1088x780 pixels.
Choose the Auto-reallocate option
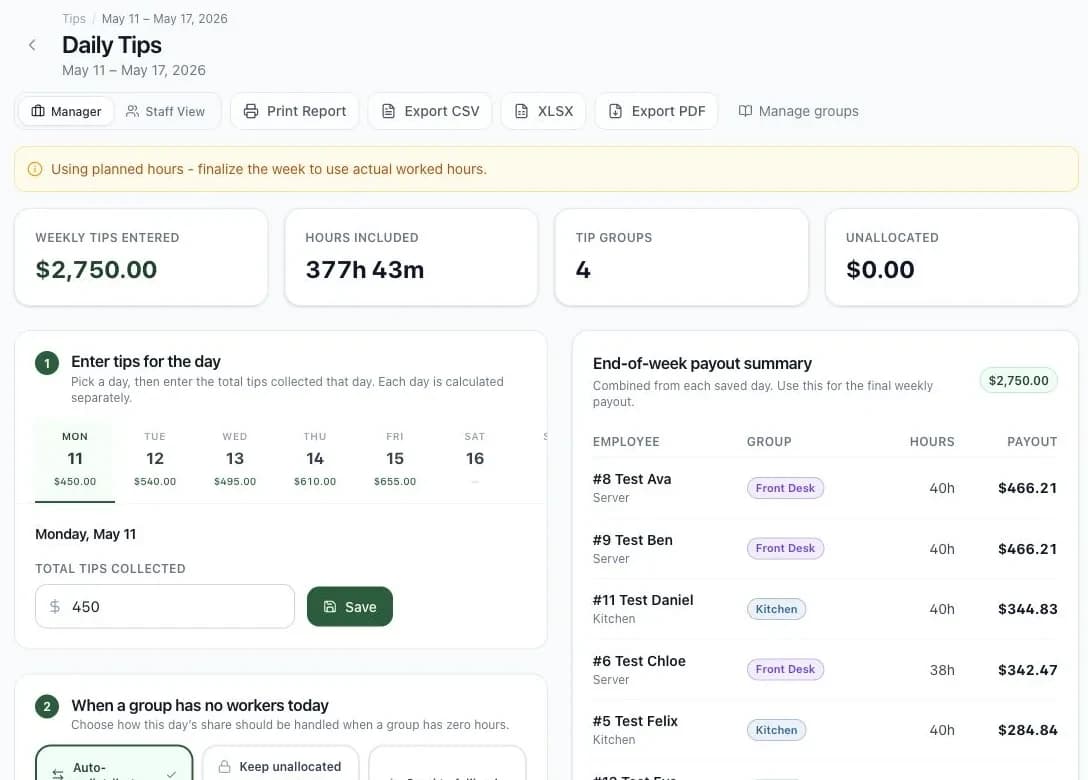pyautogui.click(x=114, y=763)
